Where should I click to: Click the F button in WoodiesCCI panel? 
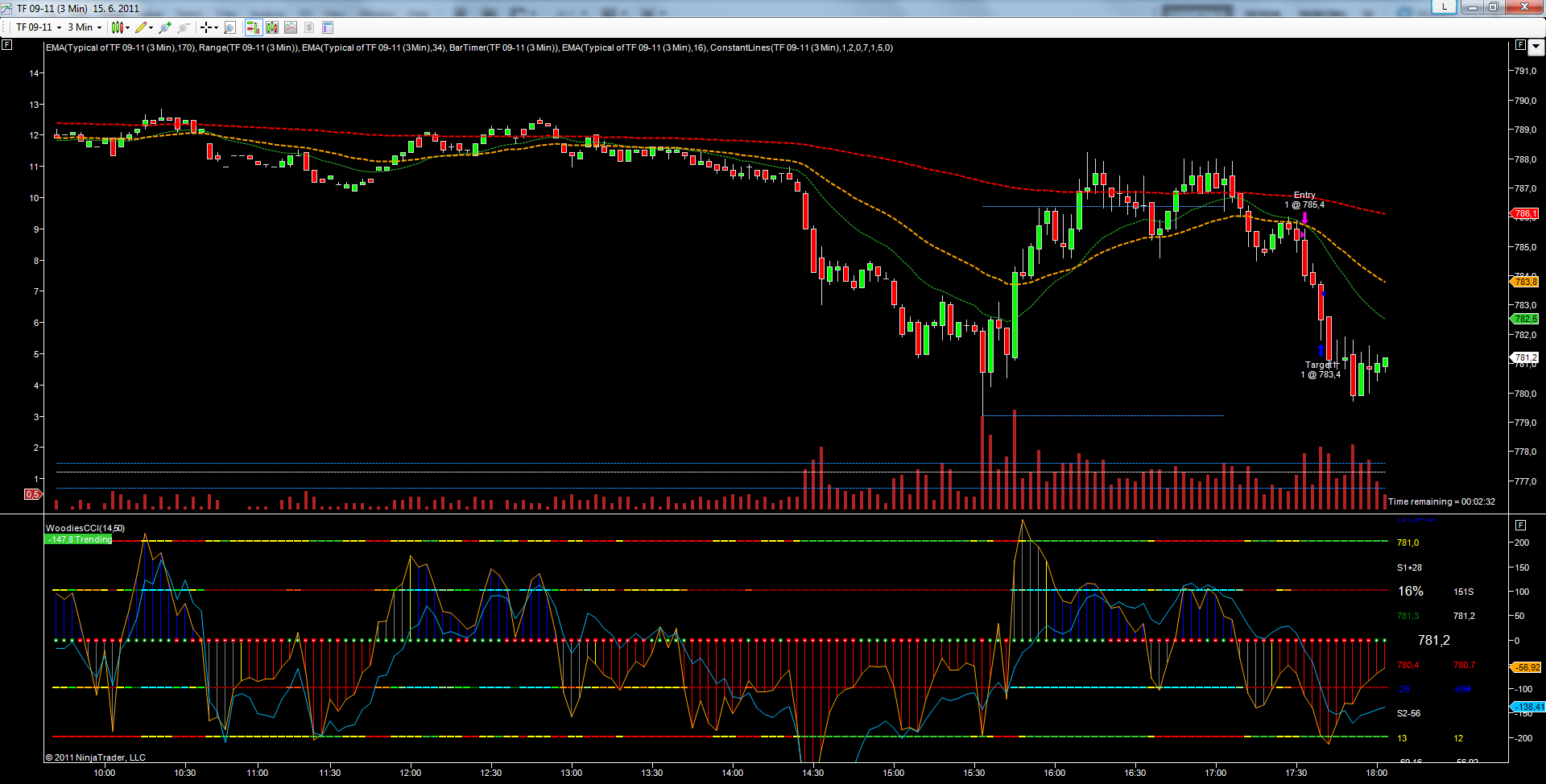(1520, 525)
